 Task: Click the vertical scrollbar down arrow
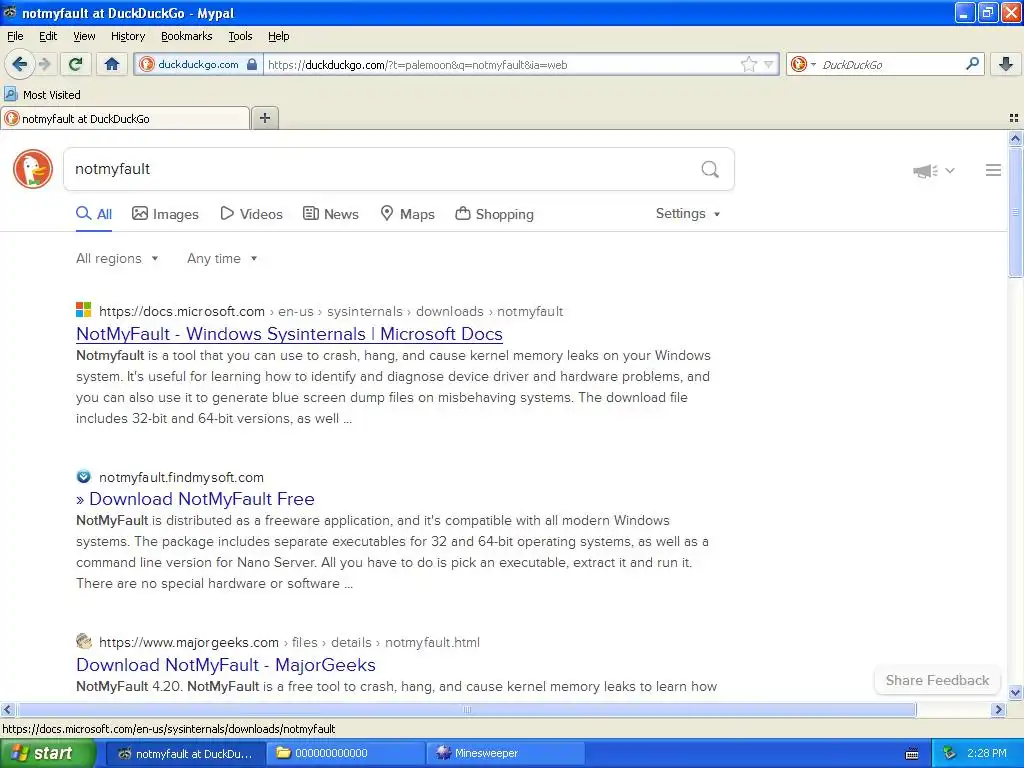[x=1015, y=693]
